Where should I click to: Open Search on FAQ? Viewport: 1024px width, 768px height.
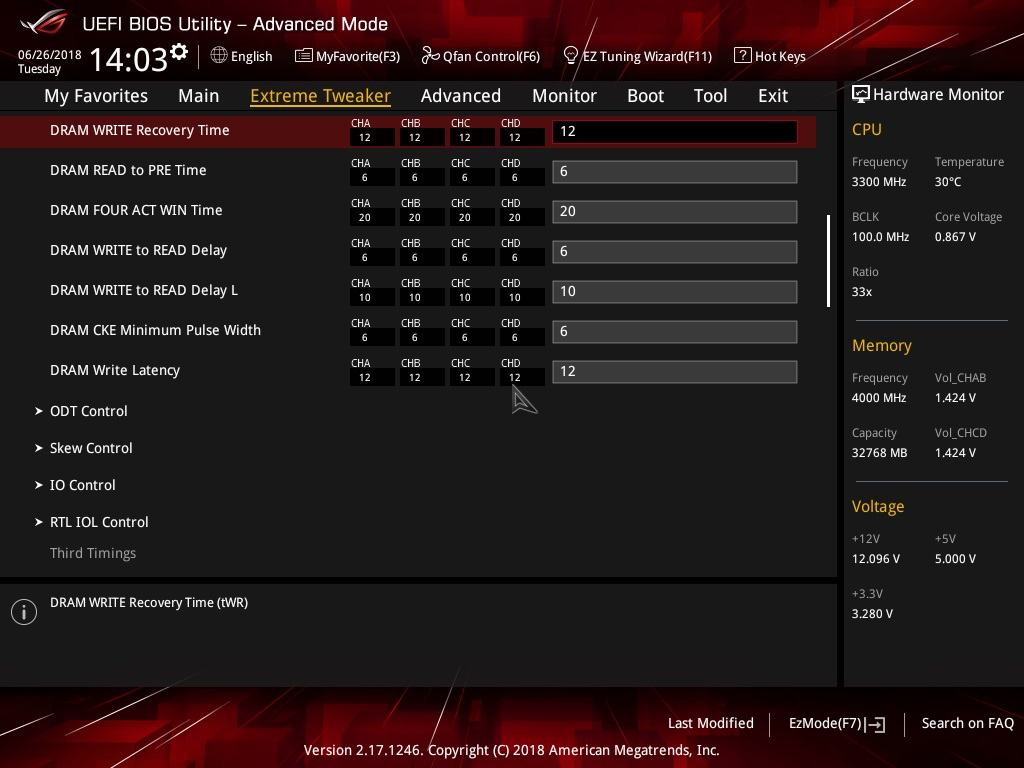tap(967, 723)
